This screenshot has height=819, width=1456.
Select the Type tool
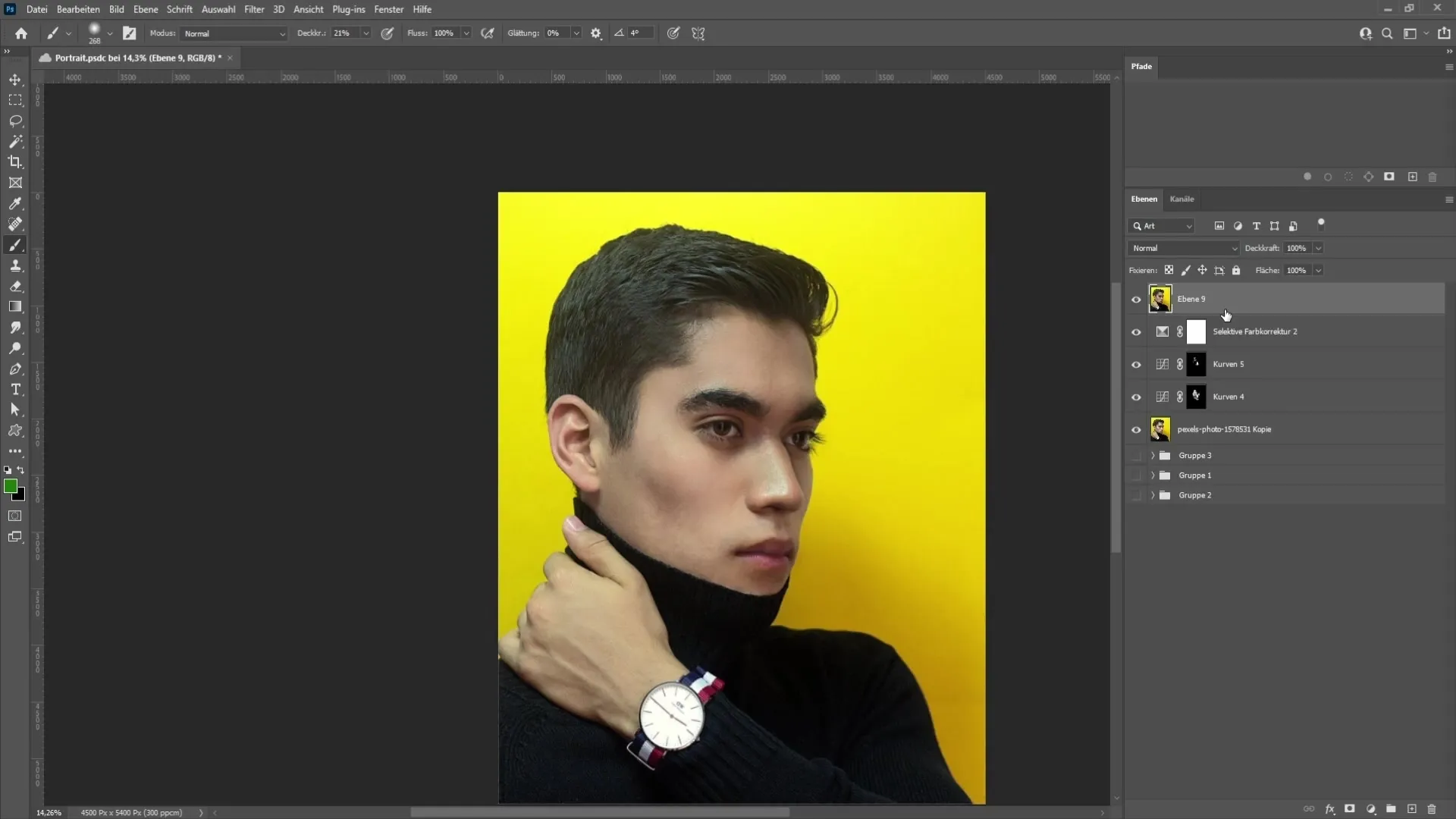pyautogui.click(x=15, y=388)
